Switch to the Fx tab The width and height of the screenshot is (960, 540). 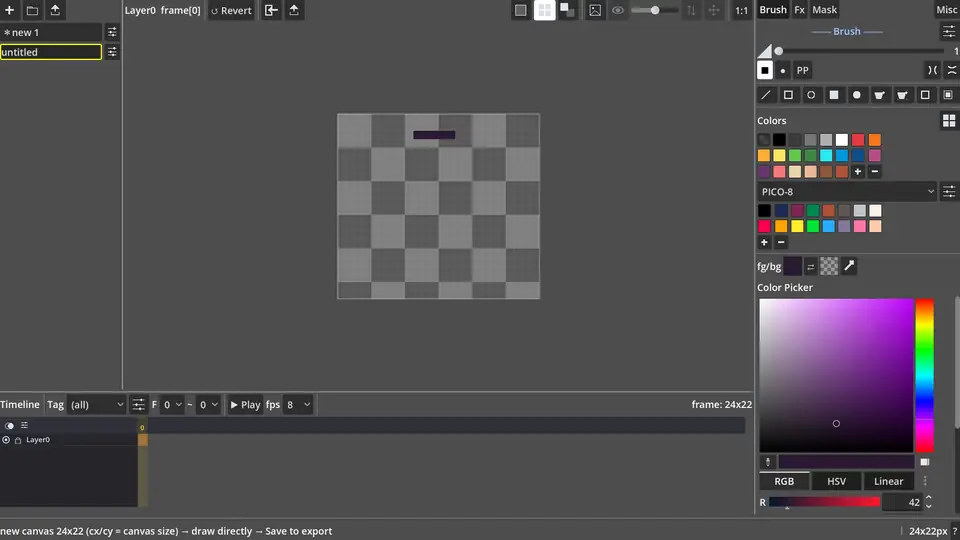[799, 10]
